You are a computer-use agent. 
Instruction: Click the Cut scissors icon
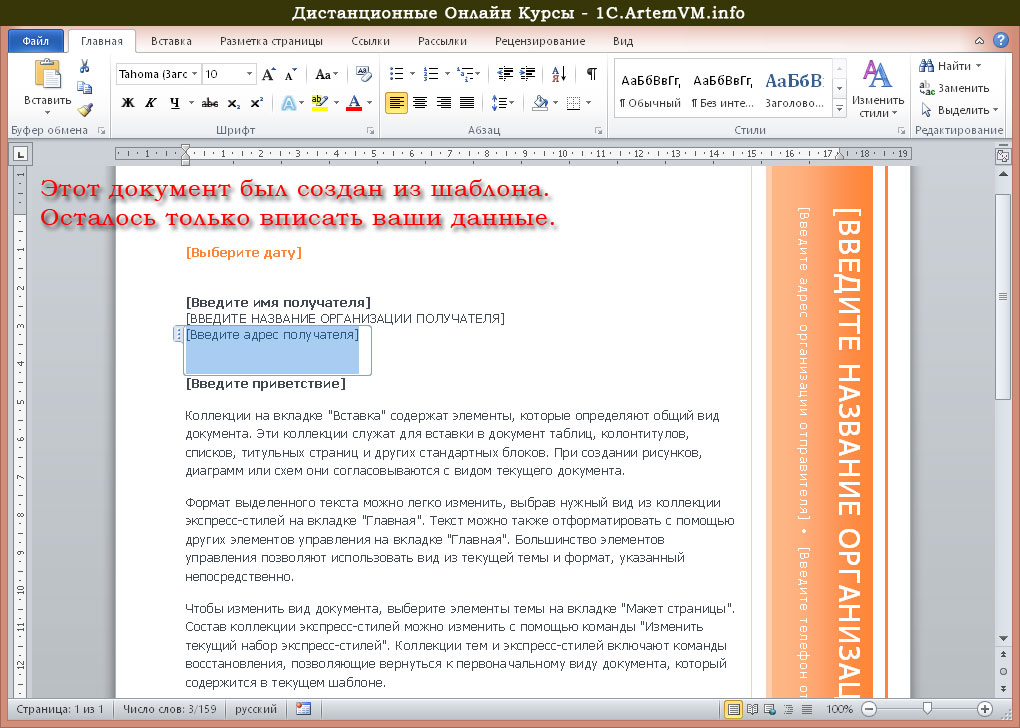[85, 66]
